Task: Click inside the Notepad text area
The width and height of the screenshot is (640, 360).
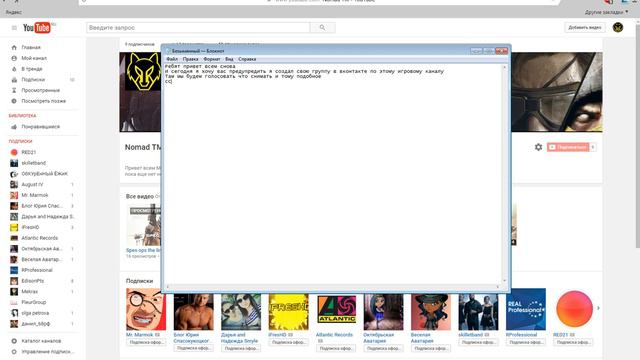Action: point(333,173)
